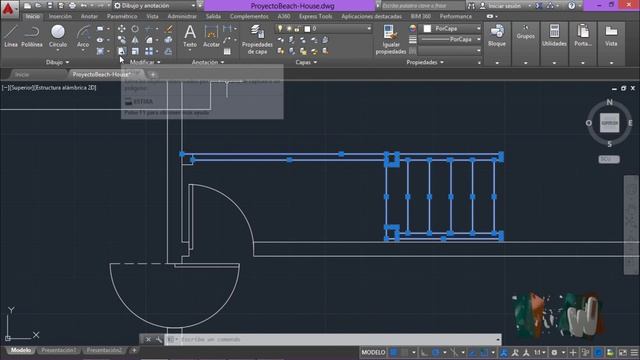Viewport: 640px width, 360px height.
Task: Toggle clean screen icon in status bar
Action: 623,352
